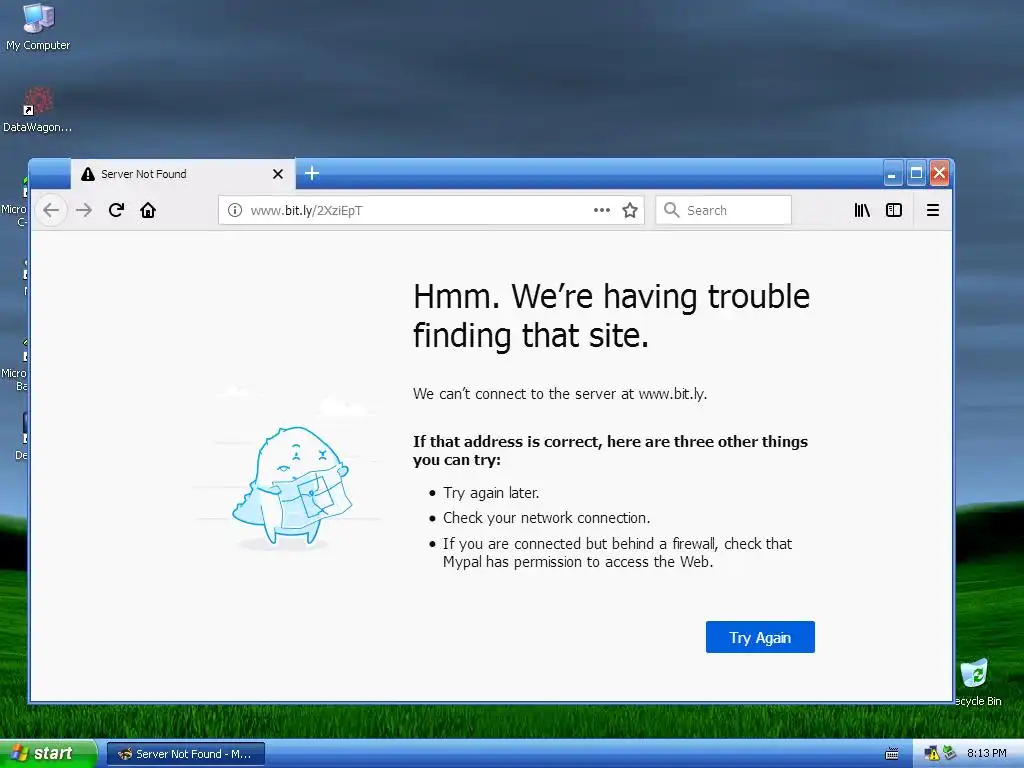Screen dimensions: 1024x768
Task: Open My Computer desktop icon
Action: point(38,27)
